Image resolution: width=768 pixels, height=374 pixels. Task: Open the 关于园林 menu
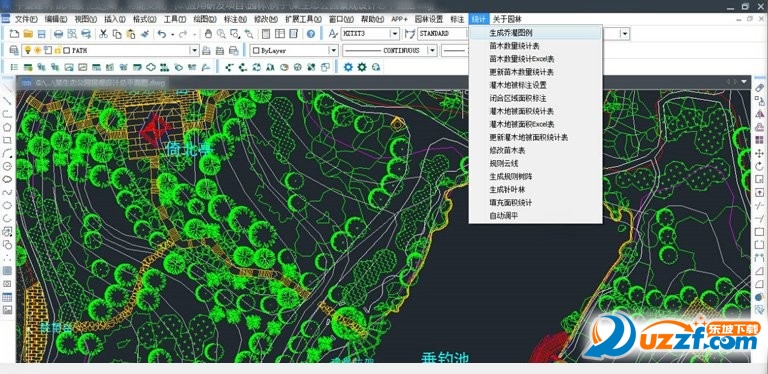point(507,19)
